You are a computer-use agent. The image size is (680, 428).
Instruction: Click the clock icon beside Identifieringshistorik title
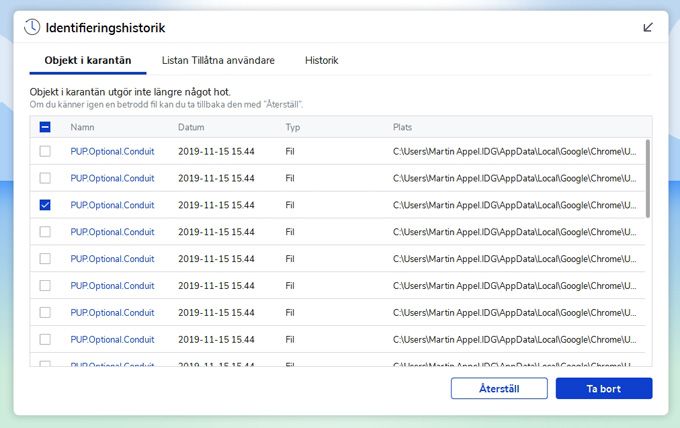click(32, 27)
